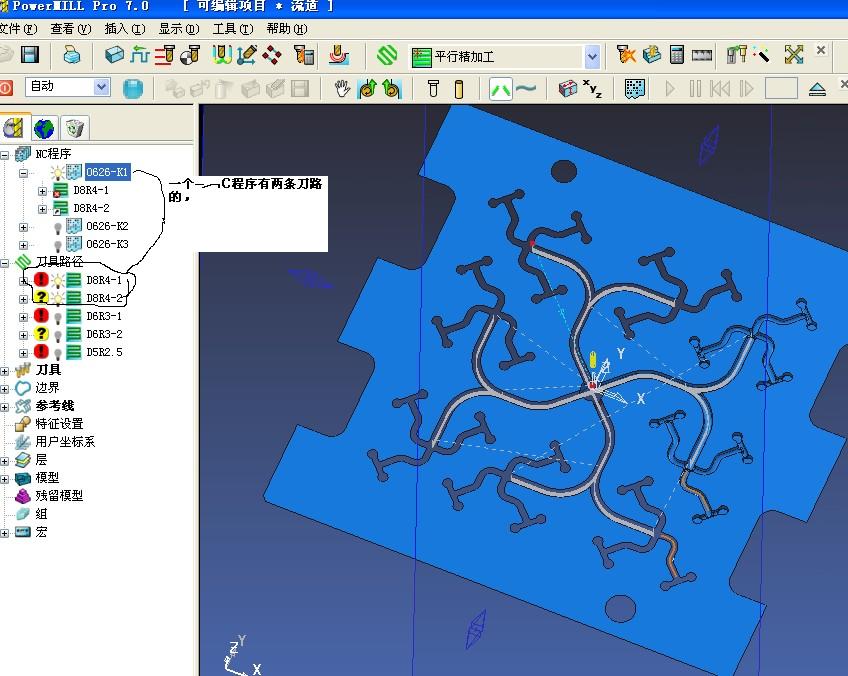Toggle light bulb for 0626-K3 program
The height and width of the screenshot is (676, 848).
58,246
